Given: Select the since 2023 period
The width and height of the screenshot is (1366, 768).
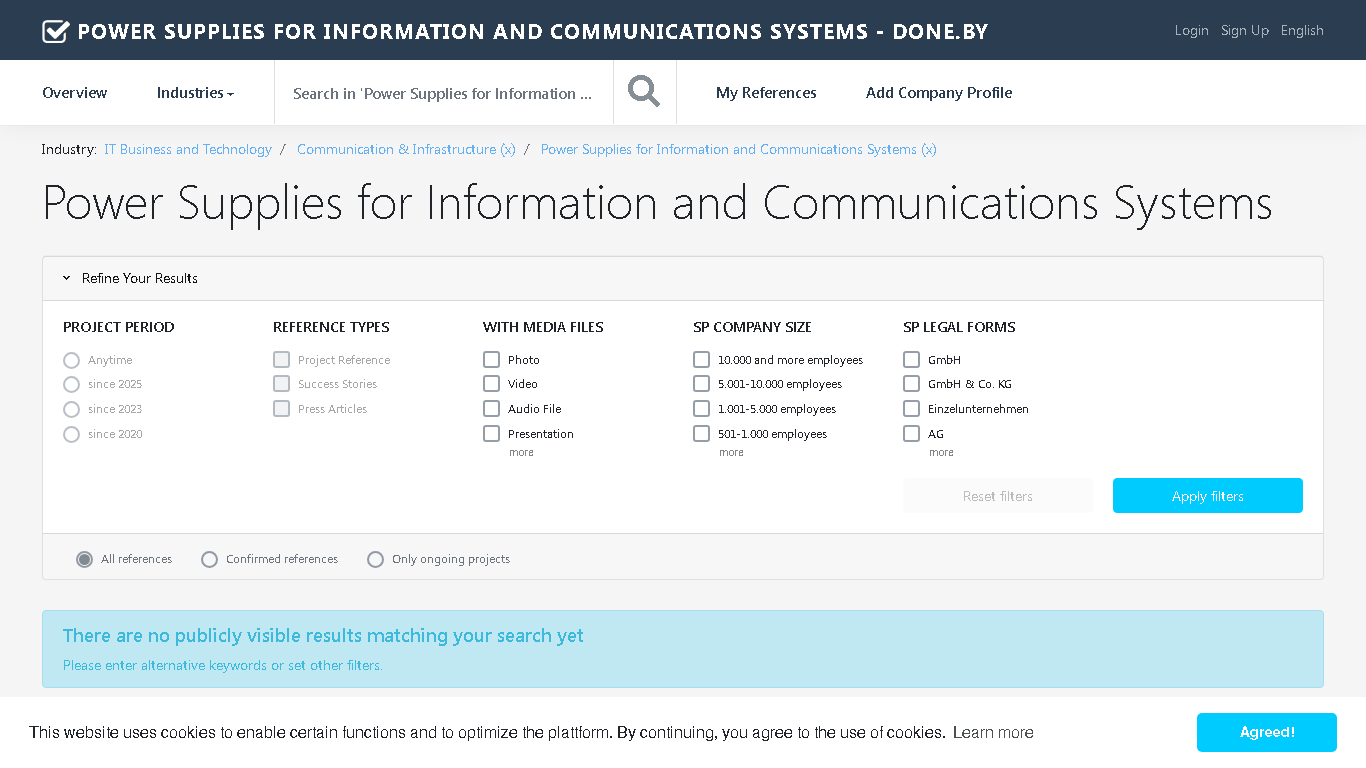Looking at the screenshot, I should [x=71, y=409].
